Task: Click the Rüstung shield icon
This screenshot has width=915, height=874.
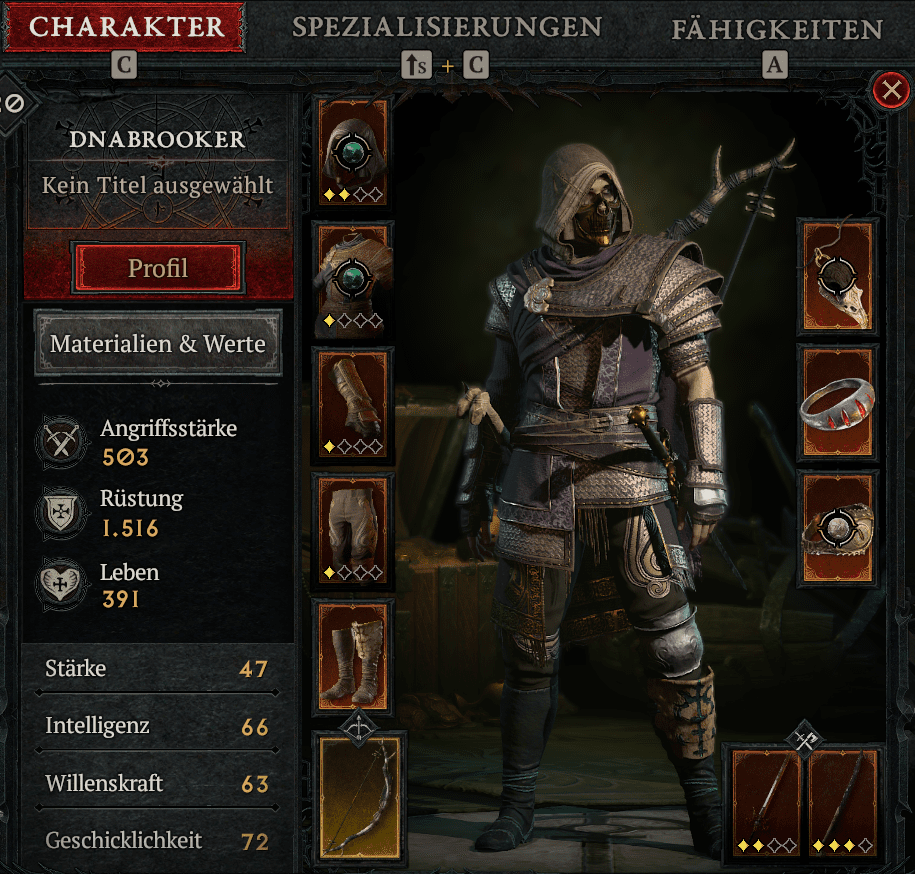Action: (x=61, y=514)
